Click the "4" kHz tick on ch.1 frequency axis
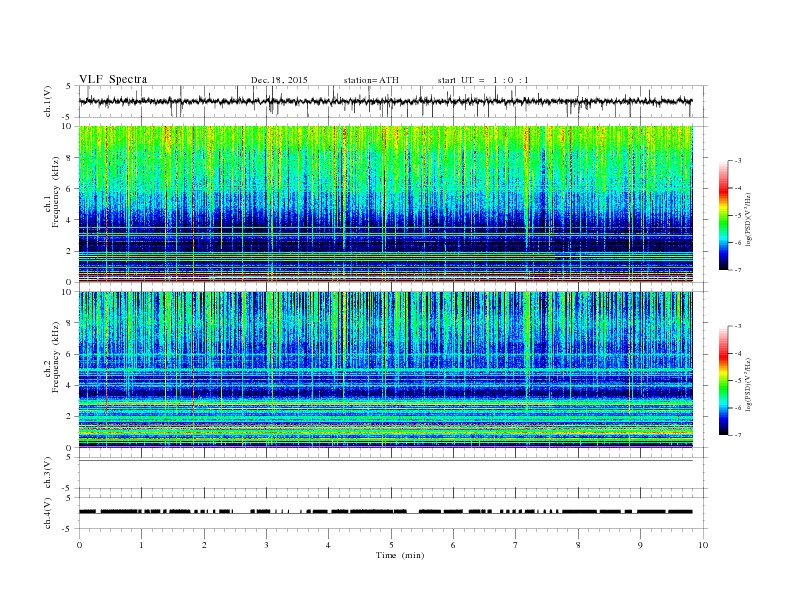The width and height of the screenshot is (792, 612). tap(70, 220)
